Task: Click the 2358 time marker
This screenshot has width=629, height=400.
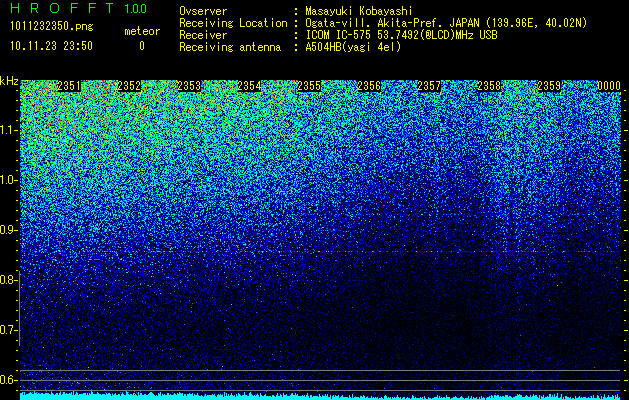Action: (489, 86)
